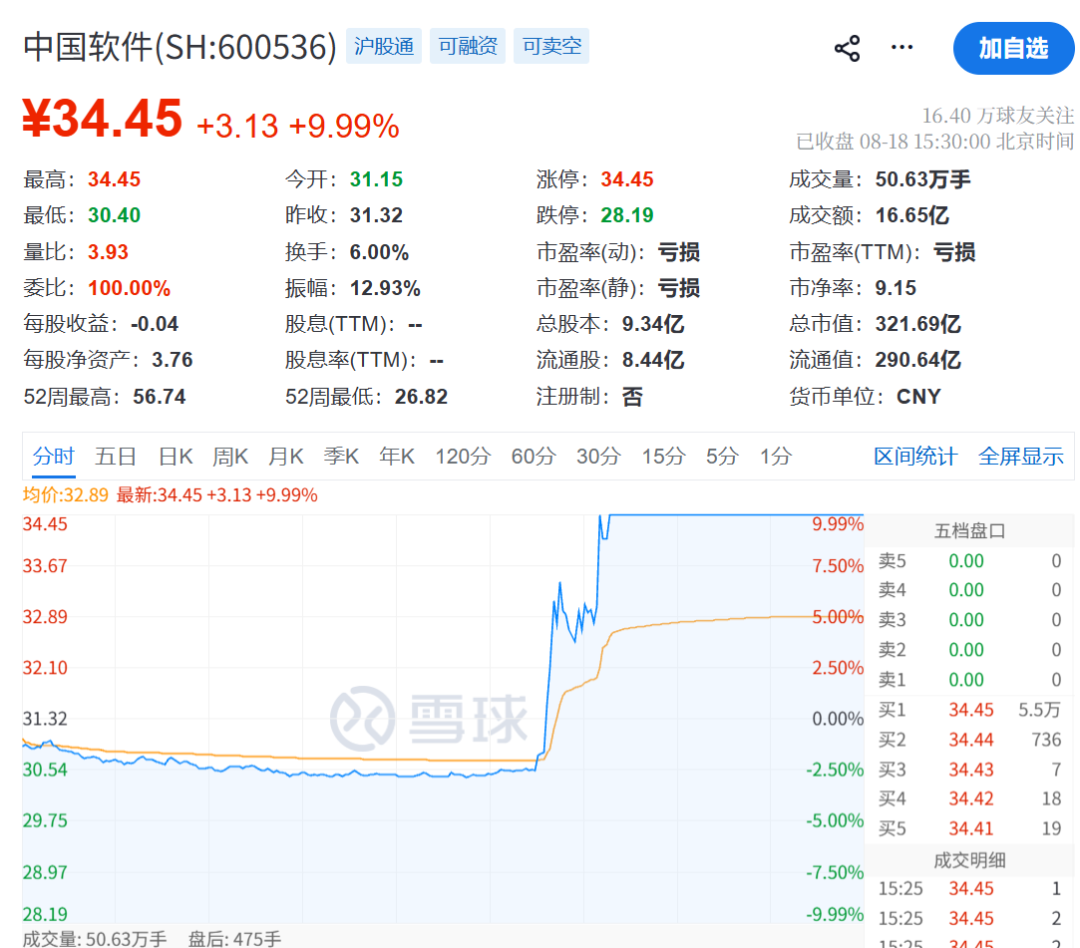Click the 全屏显示 link
This screenshot has height=948, width=1080.
point(1021,456)
